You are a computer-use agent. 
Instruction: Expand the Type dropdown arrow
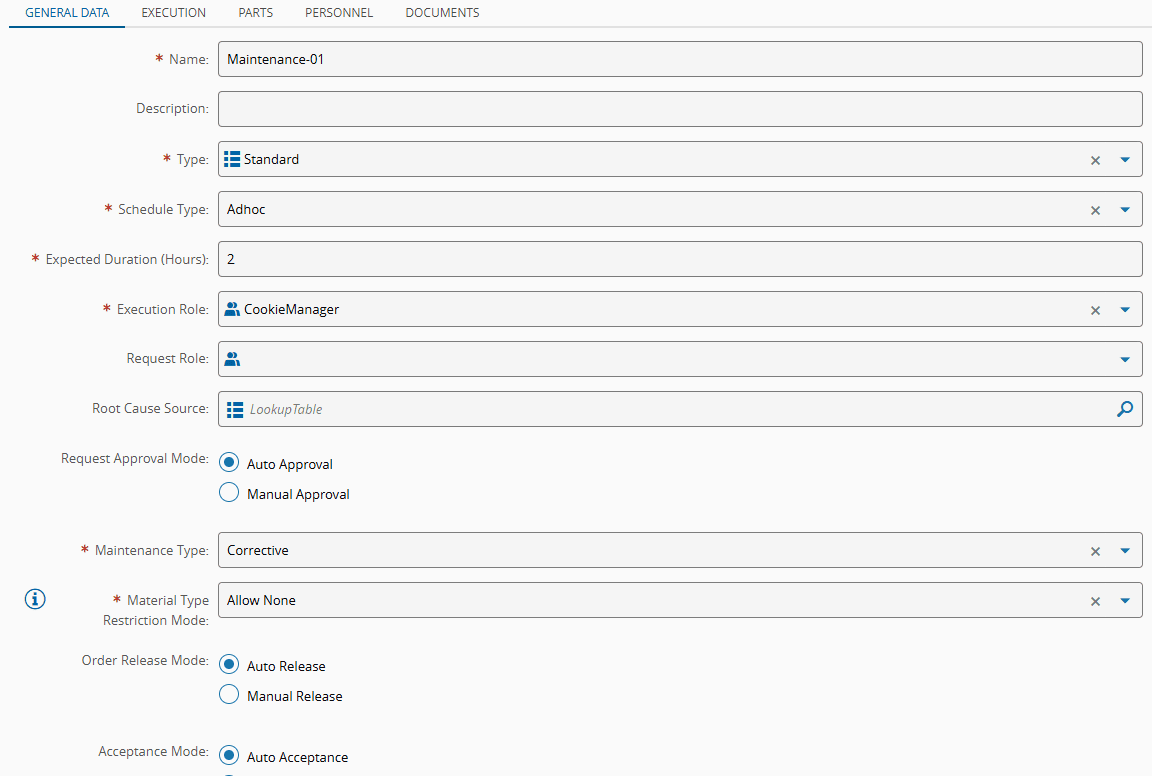tap(1125, 160)
